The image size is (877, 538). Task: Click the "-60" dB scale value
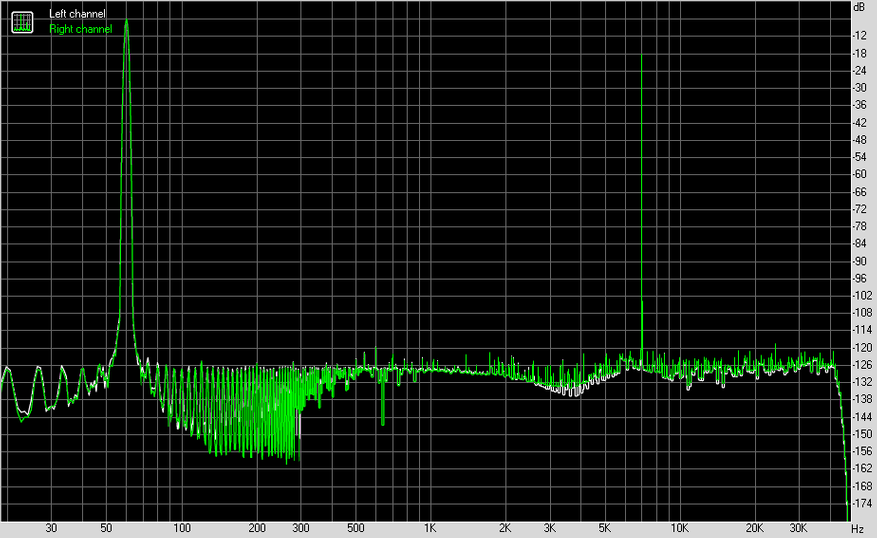pyautogui.click(x=859, y=174)
